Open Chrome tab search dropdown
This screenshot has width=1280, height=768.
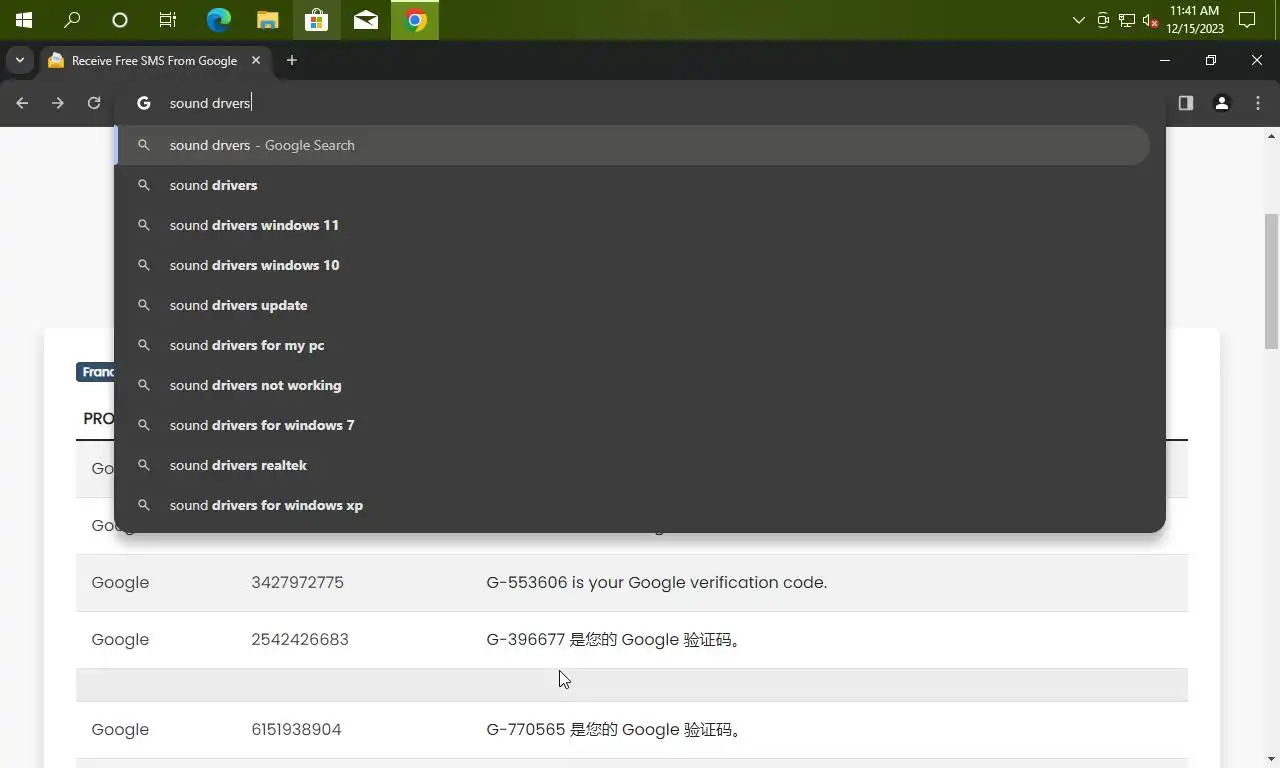point(19,60)
